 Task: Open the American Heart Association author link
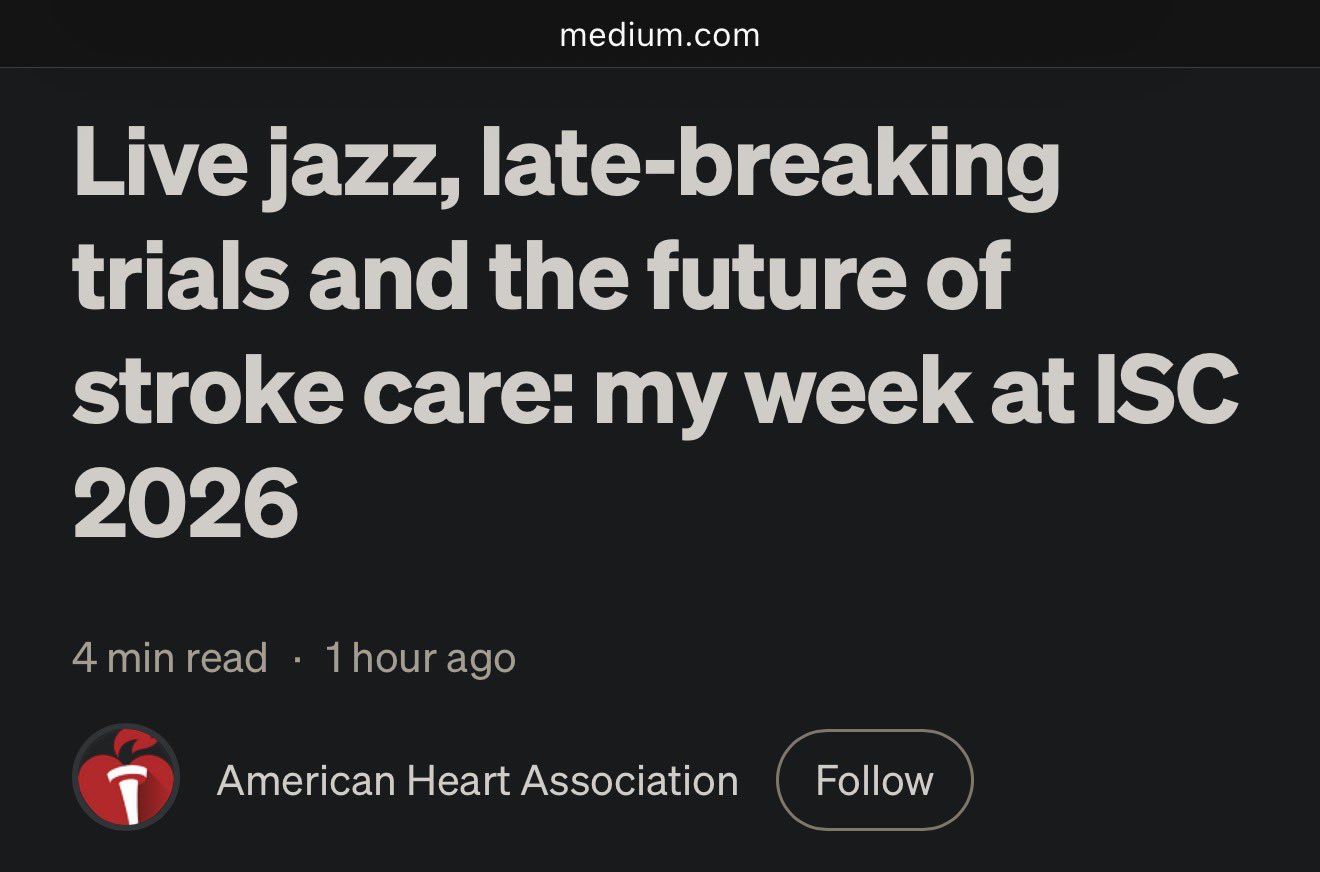tap(477, 781)
